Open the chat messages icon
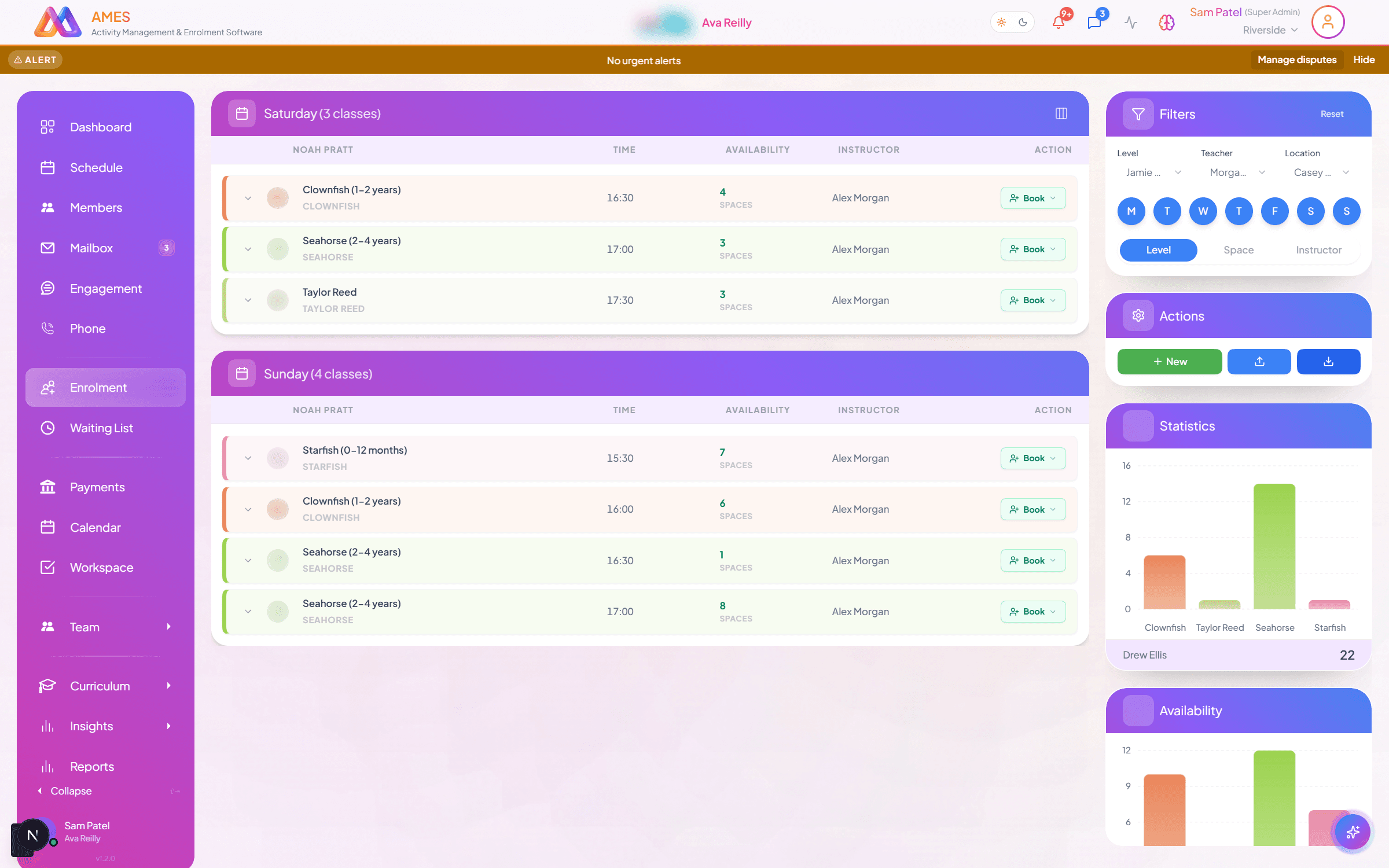This screenshot has height=868, width=1389. click(x=1094, y=23)
